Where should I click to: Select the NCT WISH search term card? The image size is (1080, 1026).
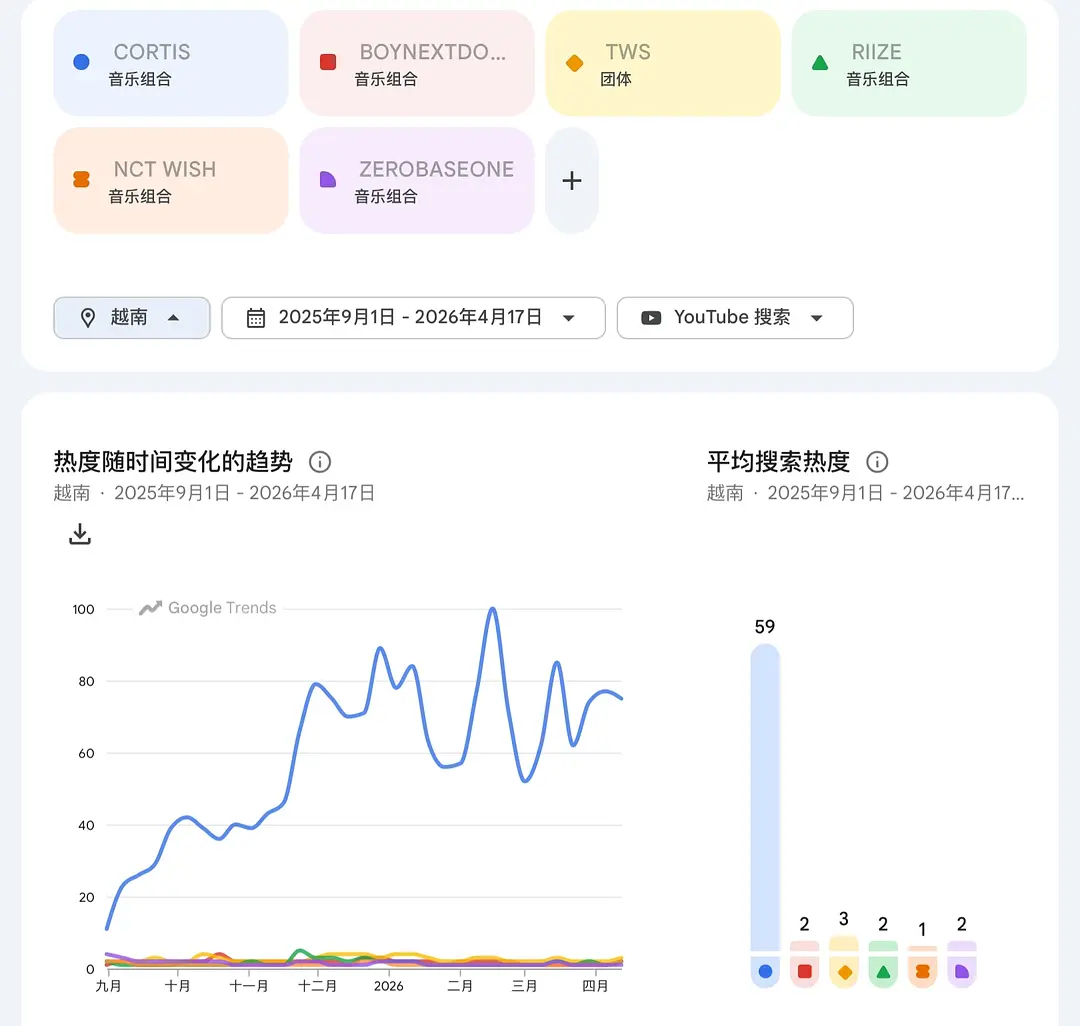point(171,180)
